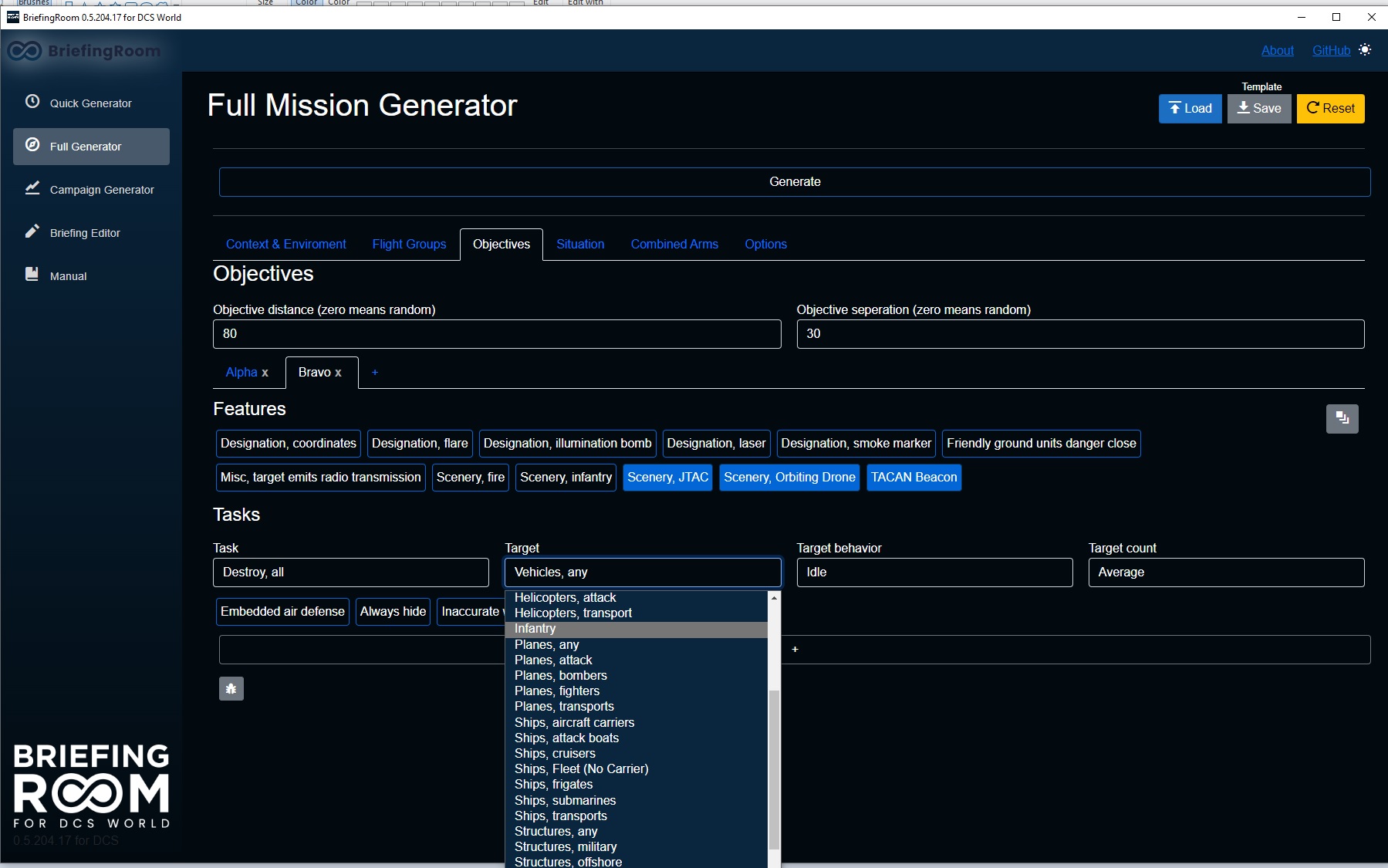Click the Quick Generator clock icon
1388x868 pixels.
pyautogui.click(x=32, y=102)
